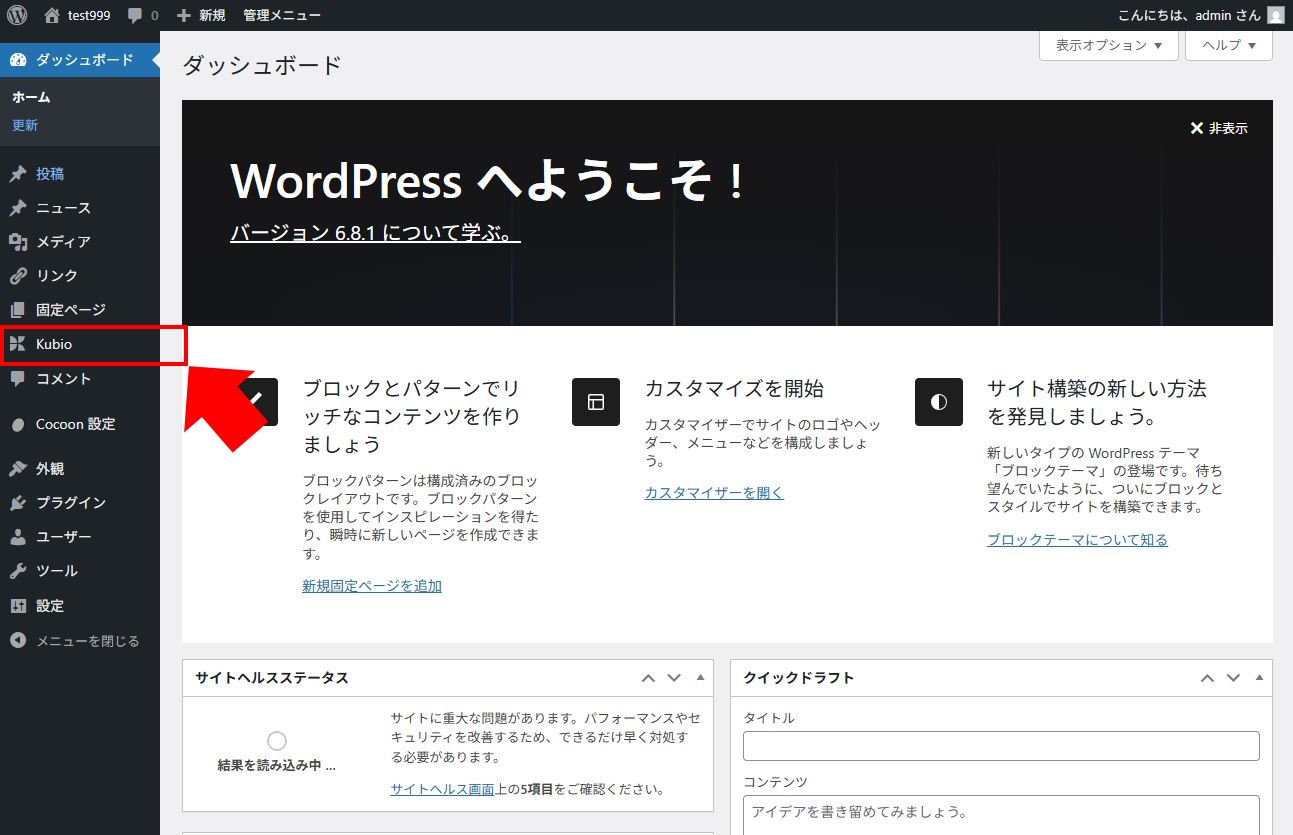Click the 固定ページ pages icon
The image size is (1293, 835).
[18, 310]
